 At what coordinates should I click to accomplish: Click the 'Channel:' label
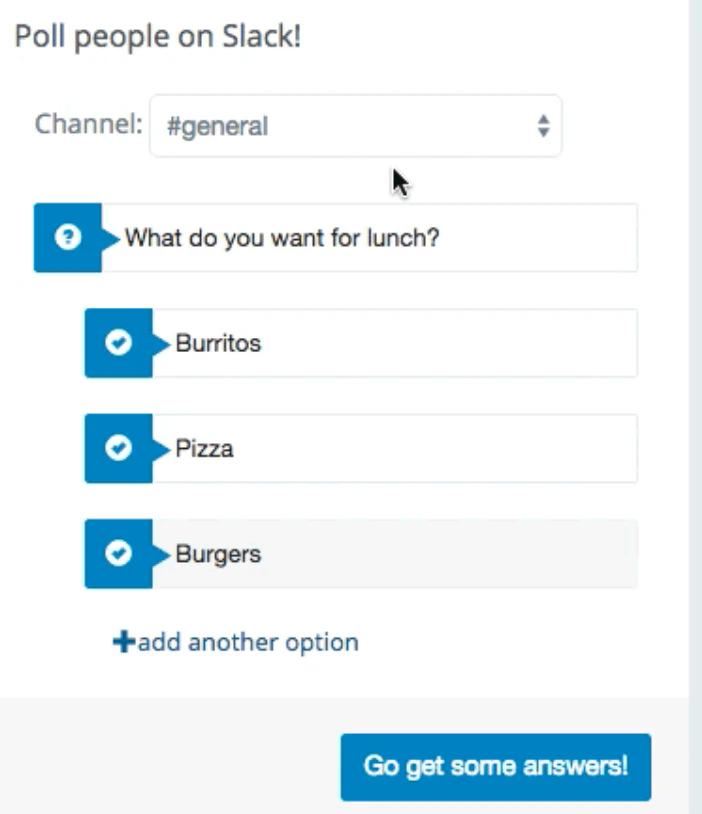(x=88, y=125)
